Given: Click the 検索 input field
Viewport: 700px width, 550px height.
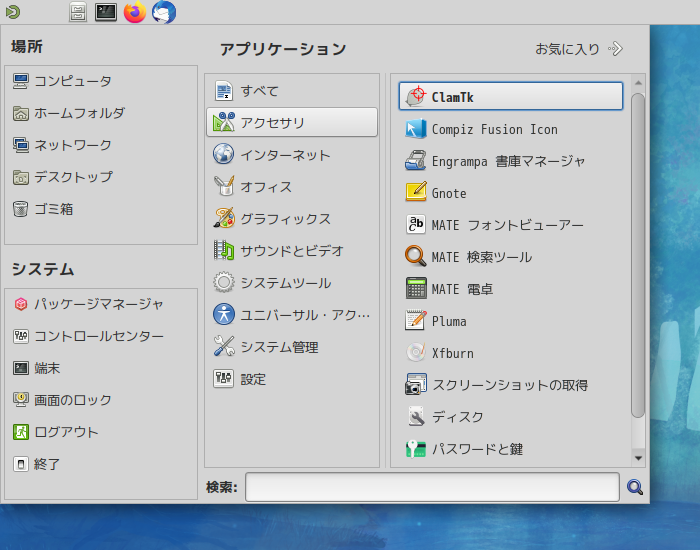Looking at the screenshot, I should pos(432,487).
